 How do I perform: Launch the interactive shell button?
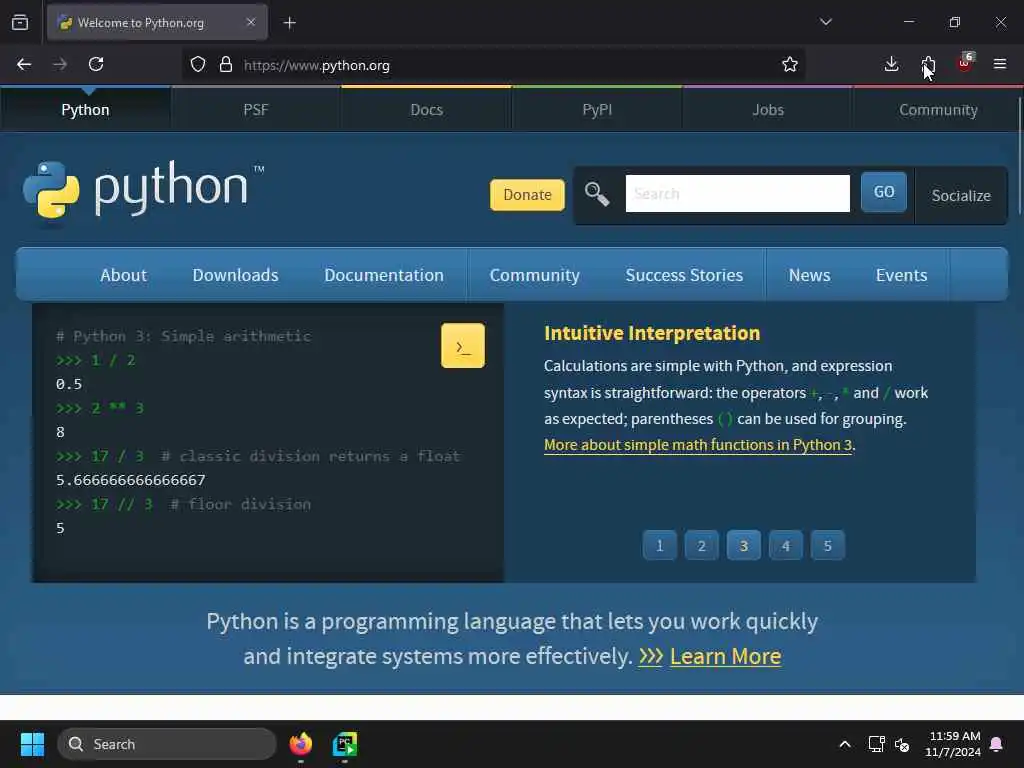(462, 345)
